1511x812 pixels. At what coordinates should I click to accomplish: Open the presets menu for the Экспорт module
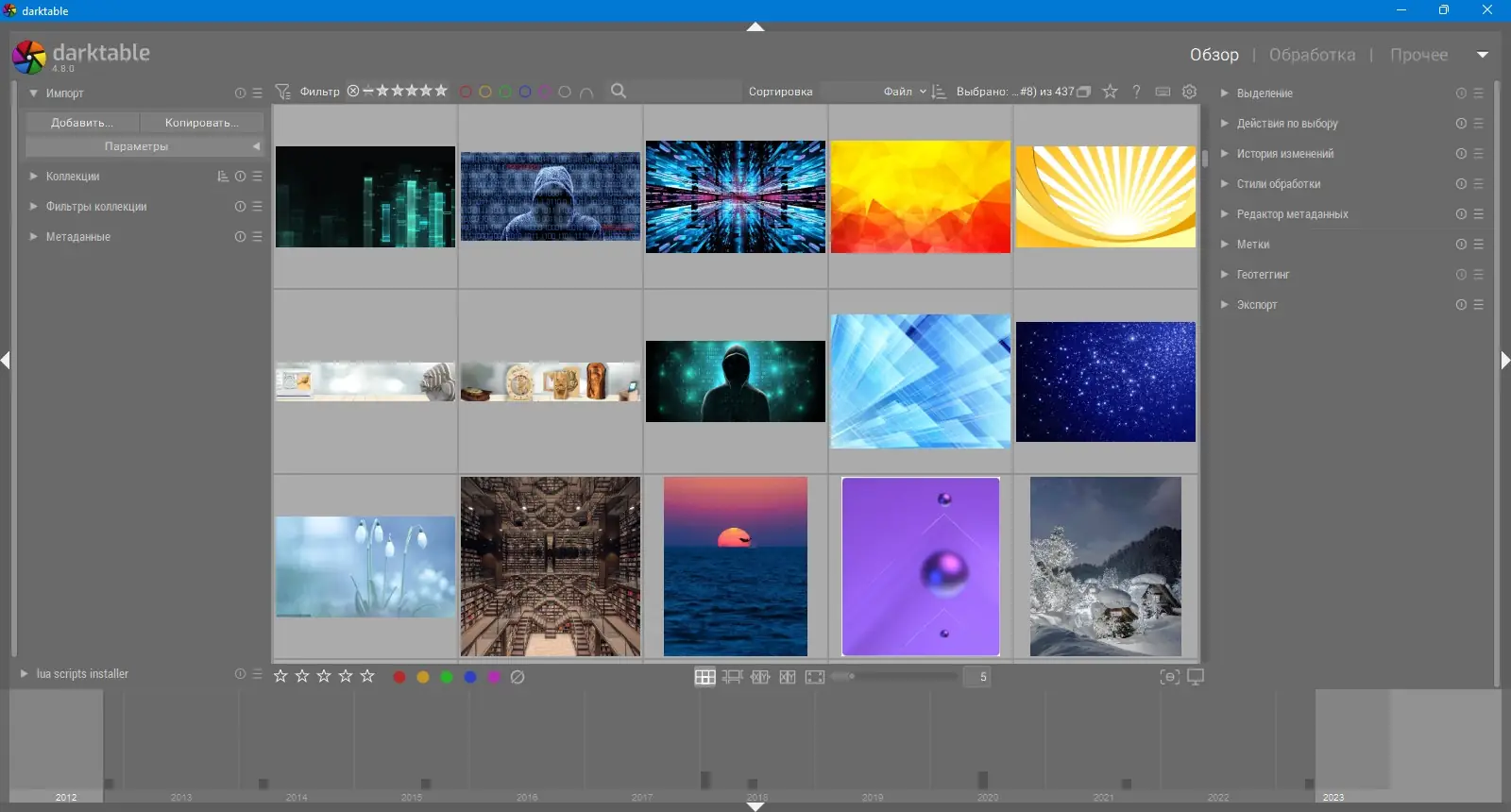1478,305
